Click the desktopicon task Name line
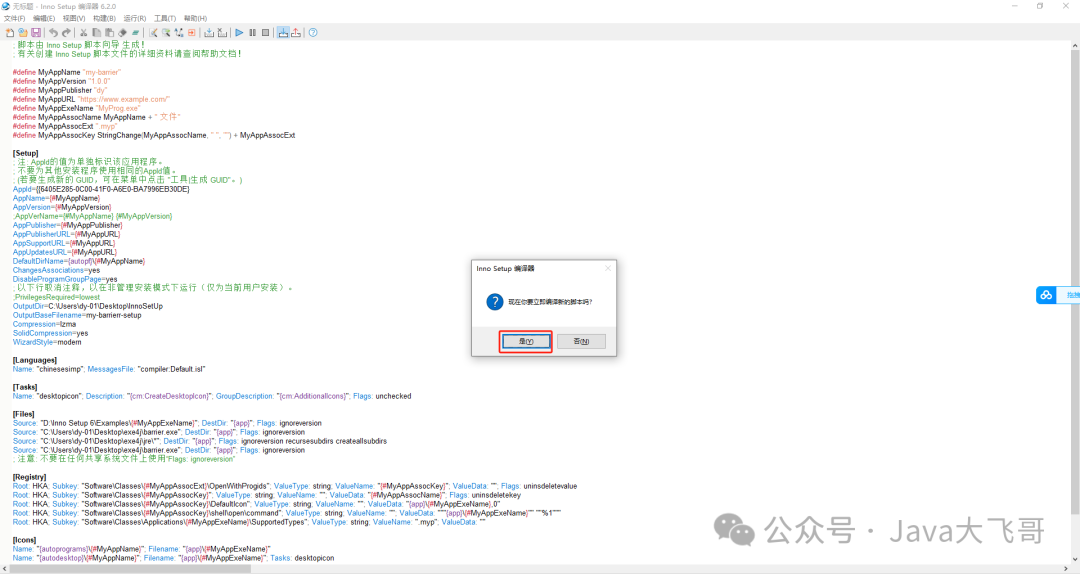Viewport: 1080px width, 574px height. point(212,396)
